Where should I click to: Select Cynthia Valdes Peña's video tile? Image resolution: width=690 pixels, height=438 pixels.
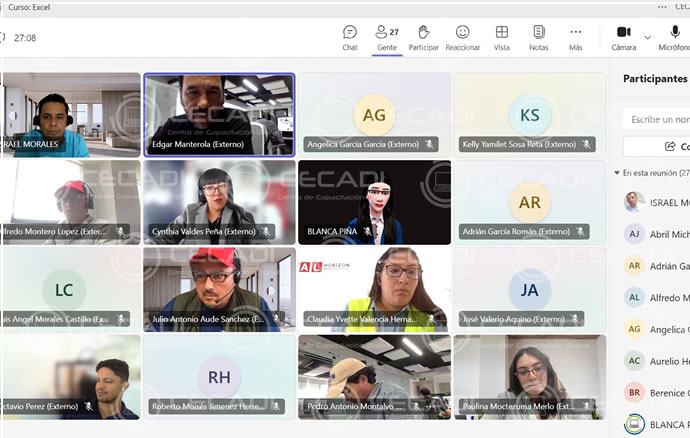pos(219,202)
